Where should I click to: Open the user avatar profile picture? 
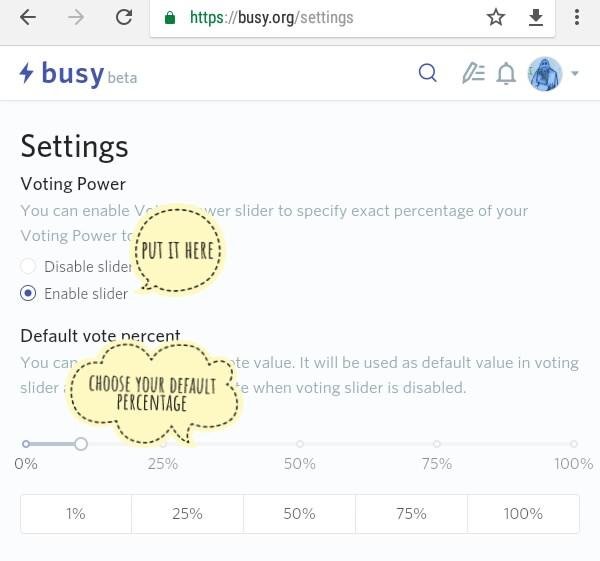545,74
